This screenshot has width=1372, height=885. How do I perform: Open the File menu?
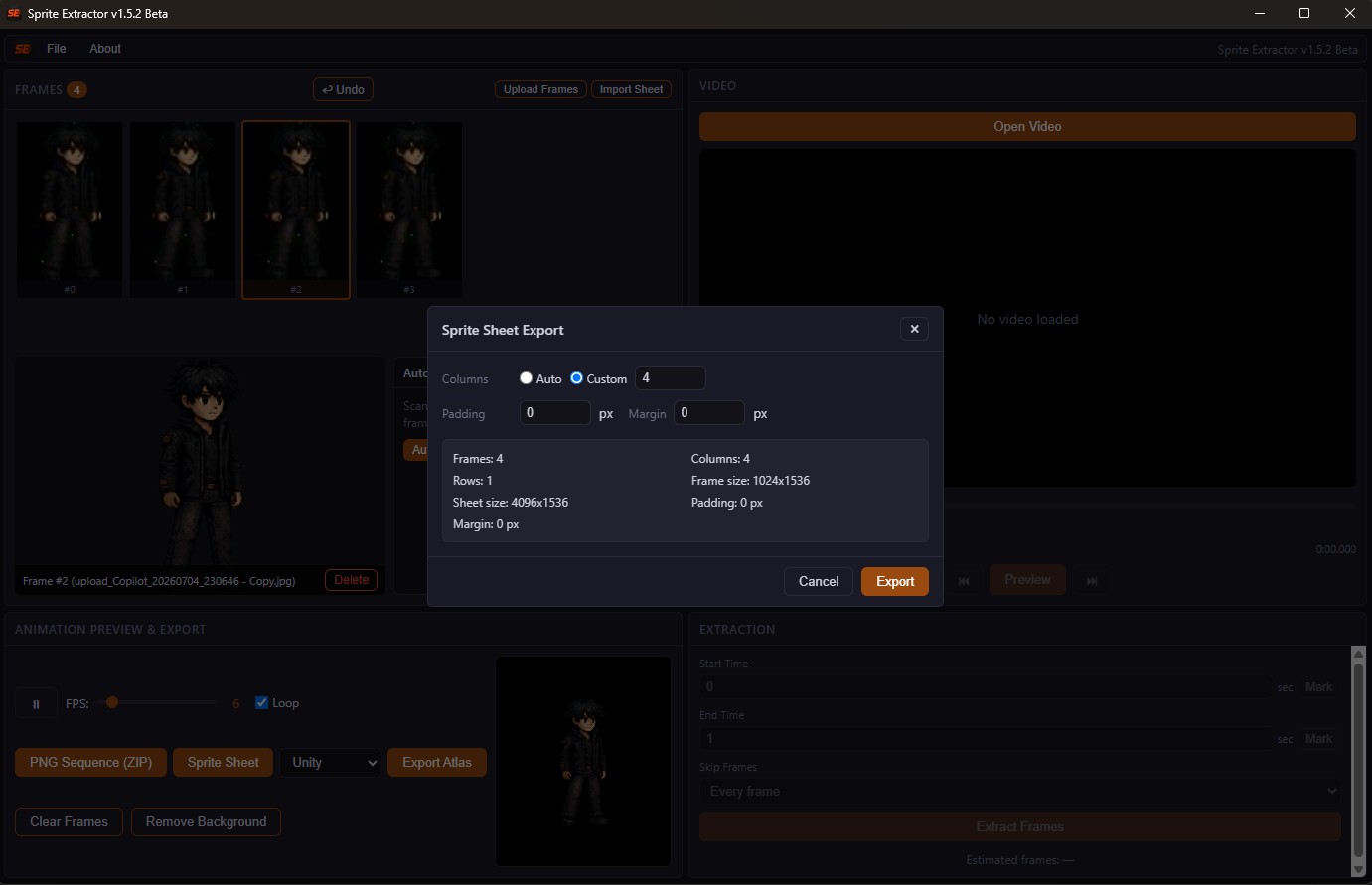(57, 49)
